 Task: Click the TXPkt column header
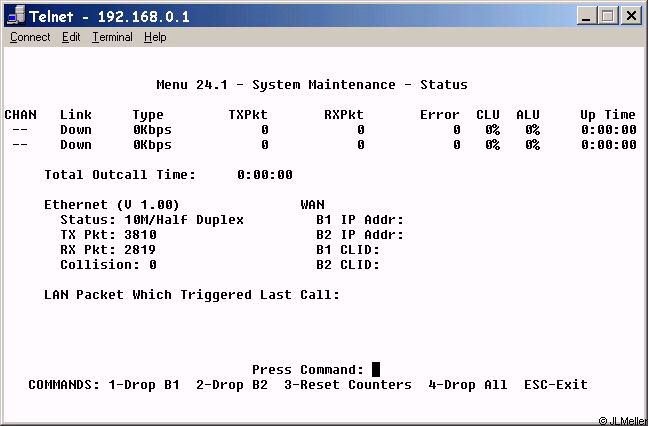tap(248, 115)
